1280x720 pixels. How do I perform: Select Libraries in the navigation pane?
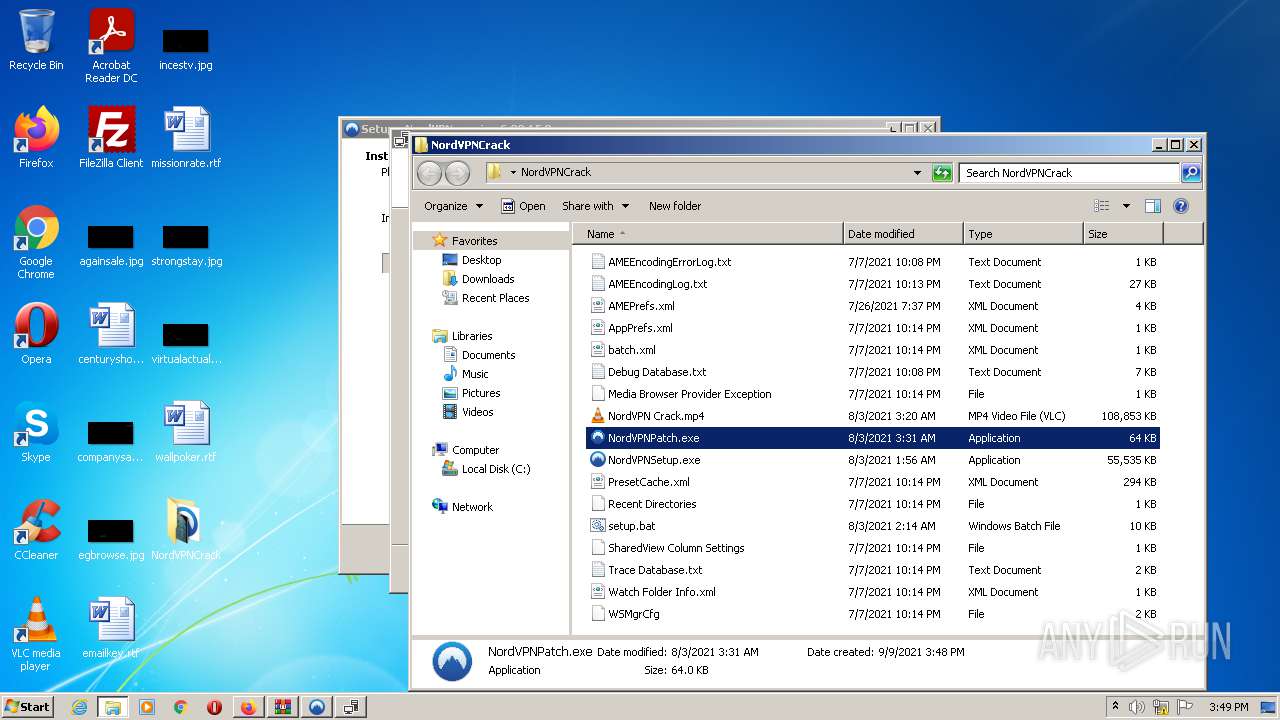point(472,336)
